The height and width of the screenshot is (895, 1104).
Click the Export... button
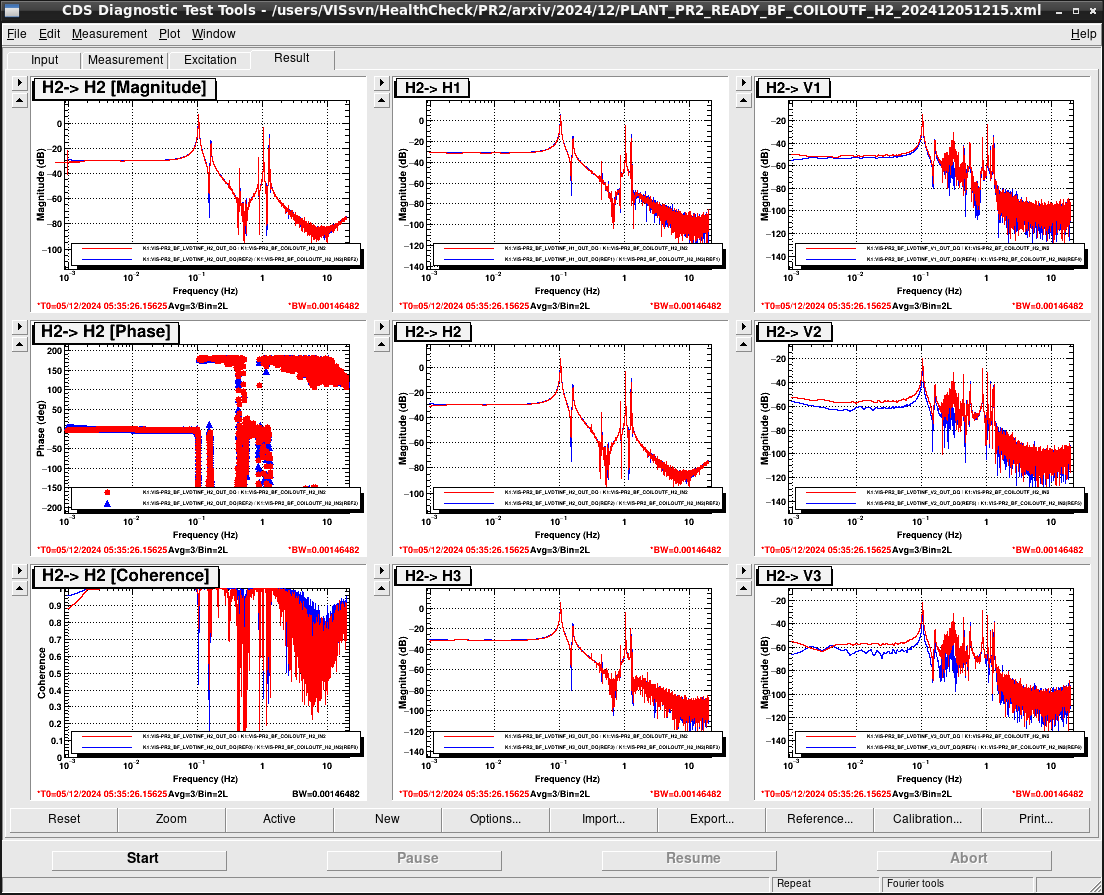click(711, 819)
